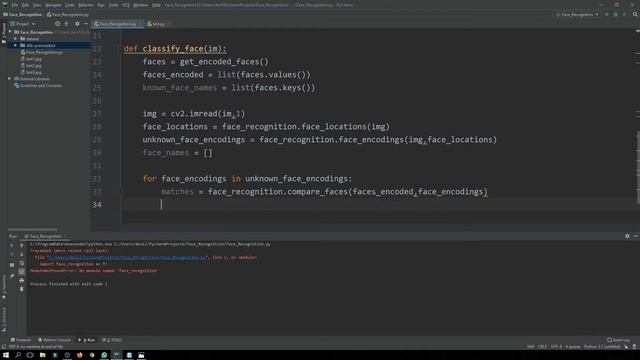Open Project panel gear settings
The height and width of the screenshot is (360, 640).
77,24
